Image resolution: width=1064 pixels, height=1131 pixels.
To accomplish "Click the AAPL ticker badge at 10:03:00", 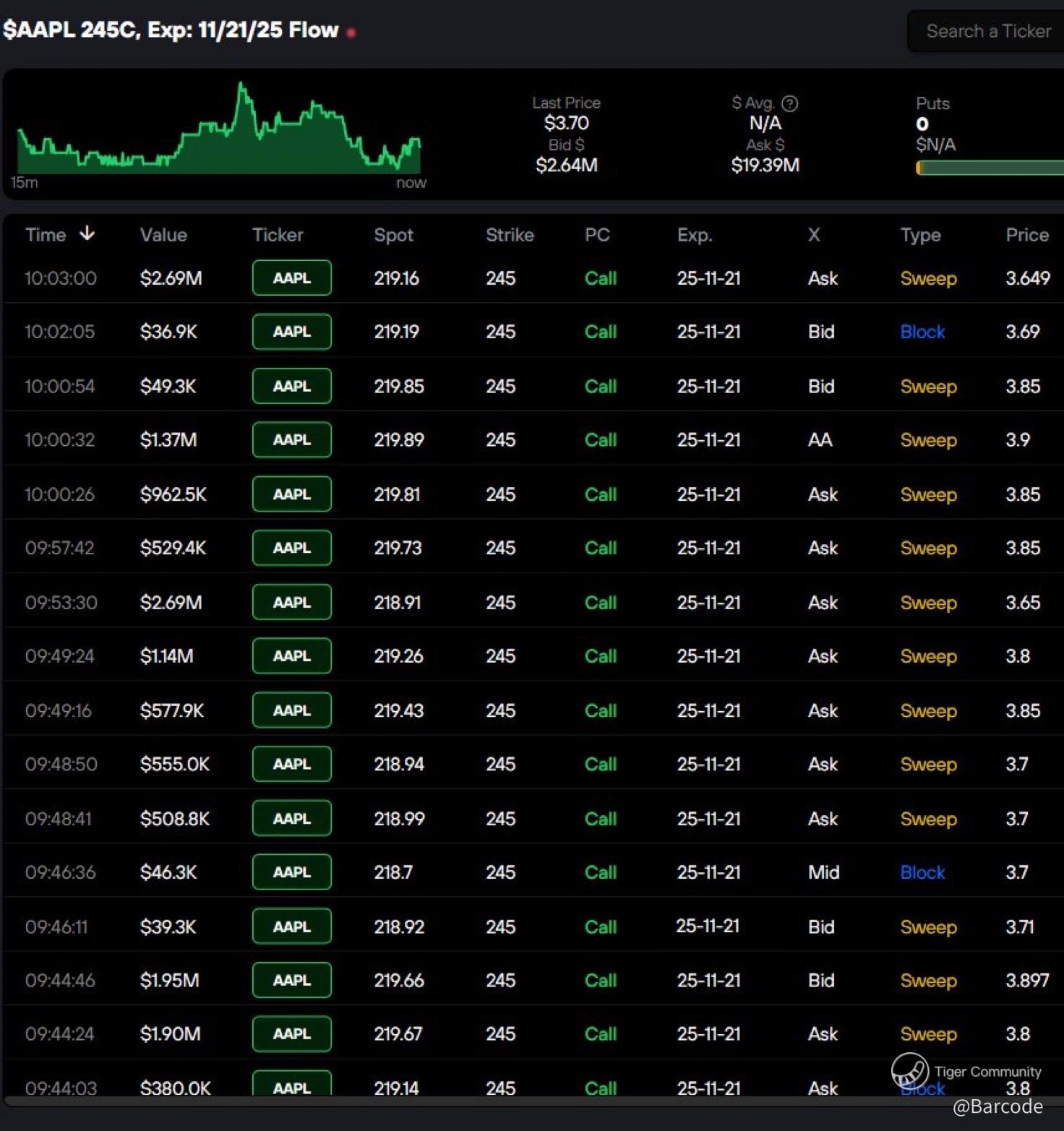I will (x=291, y=278).
